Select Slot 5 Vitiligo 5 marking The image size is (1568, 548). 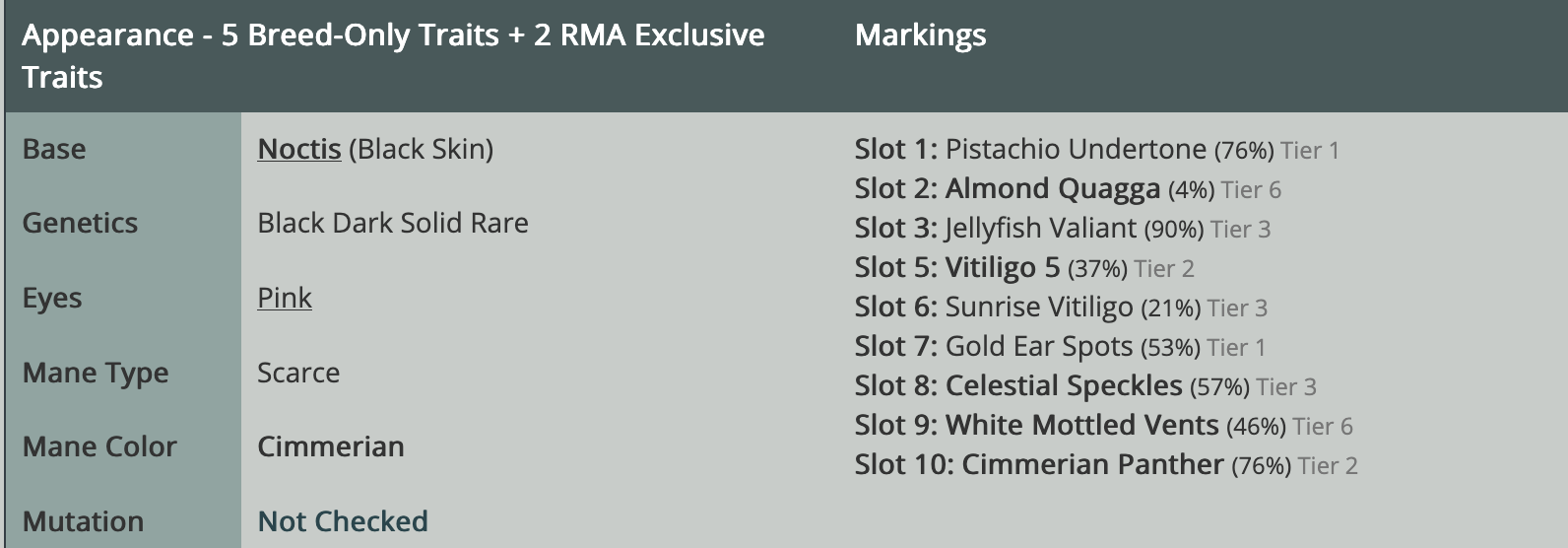[x=1002, y=267]
